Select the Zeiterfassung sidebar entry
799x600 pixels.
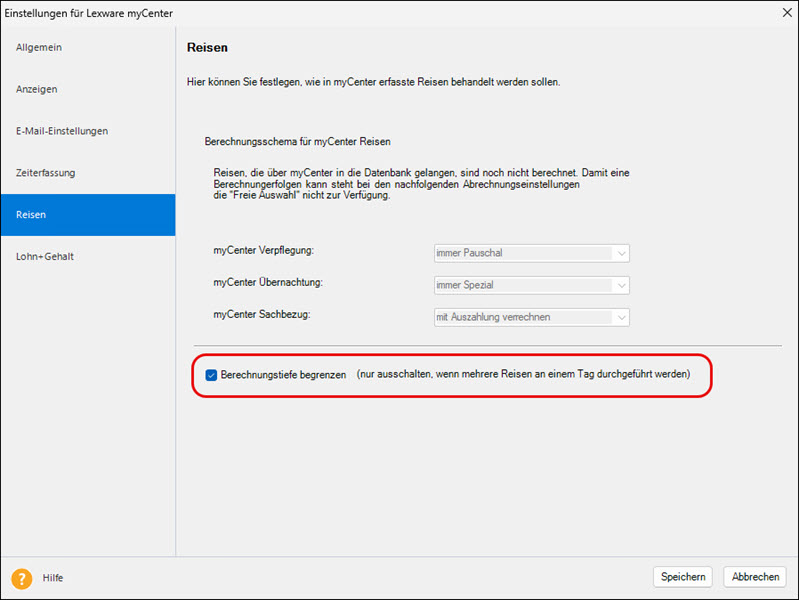pyautogui.click(x=46, y=173)
